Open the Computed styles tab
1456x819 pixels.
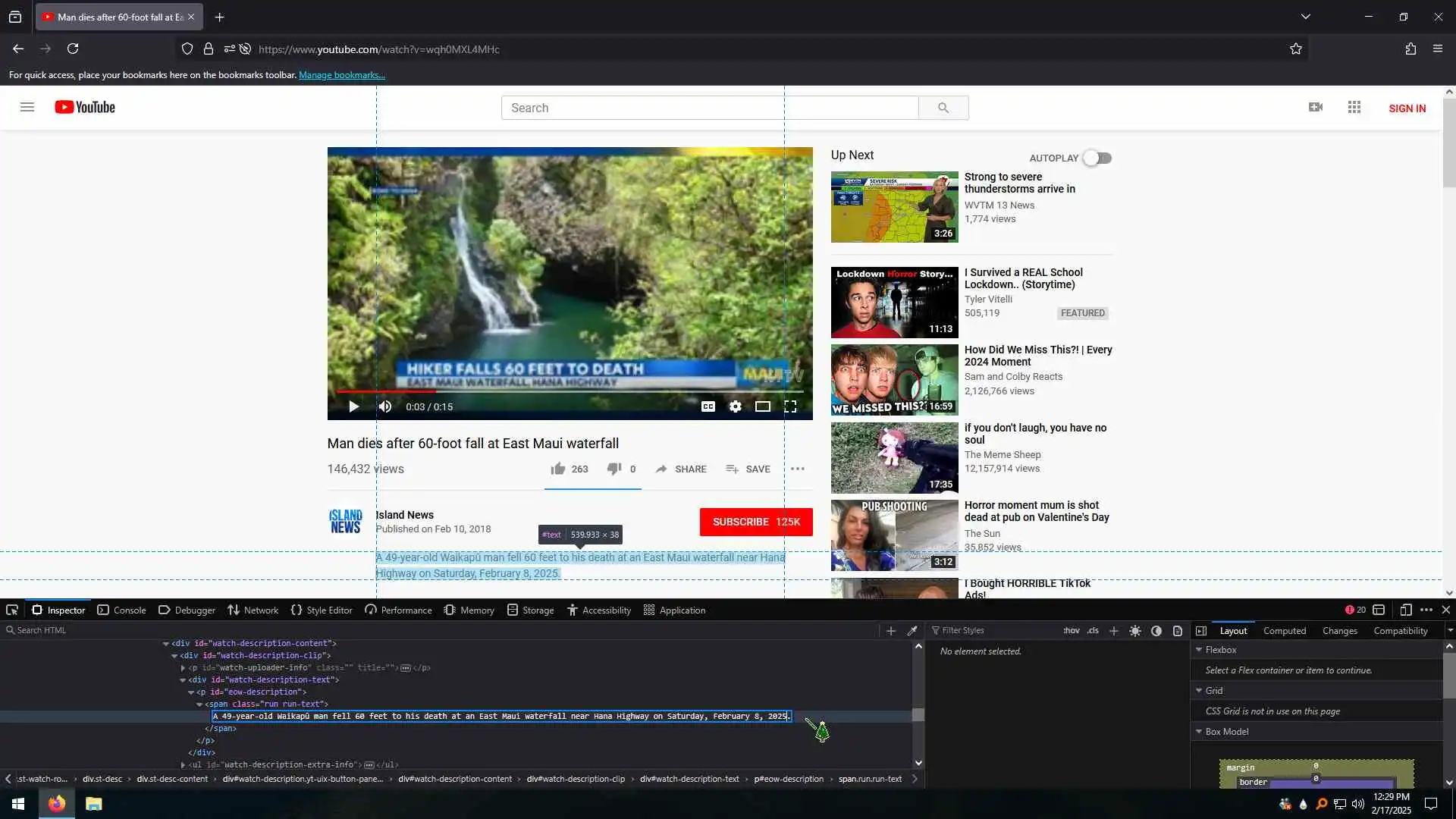click(1284, 630)
